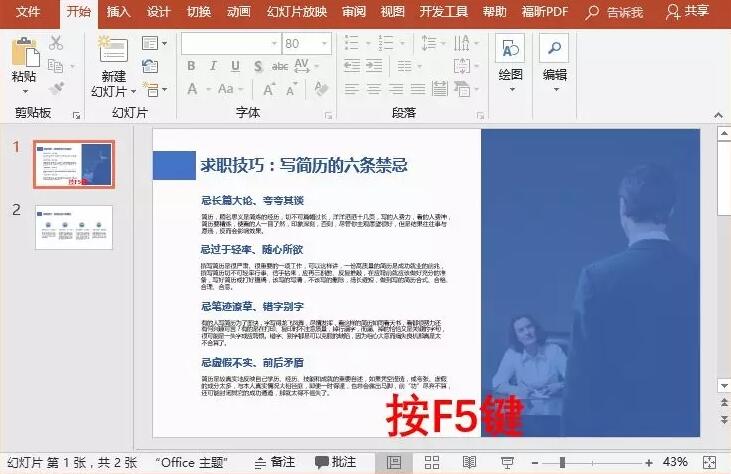This screenshot has width=731, height=474.
Task: Toggle Underline formatting
Action: [x=235, y=66]
